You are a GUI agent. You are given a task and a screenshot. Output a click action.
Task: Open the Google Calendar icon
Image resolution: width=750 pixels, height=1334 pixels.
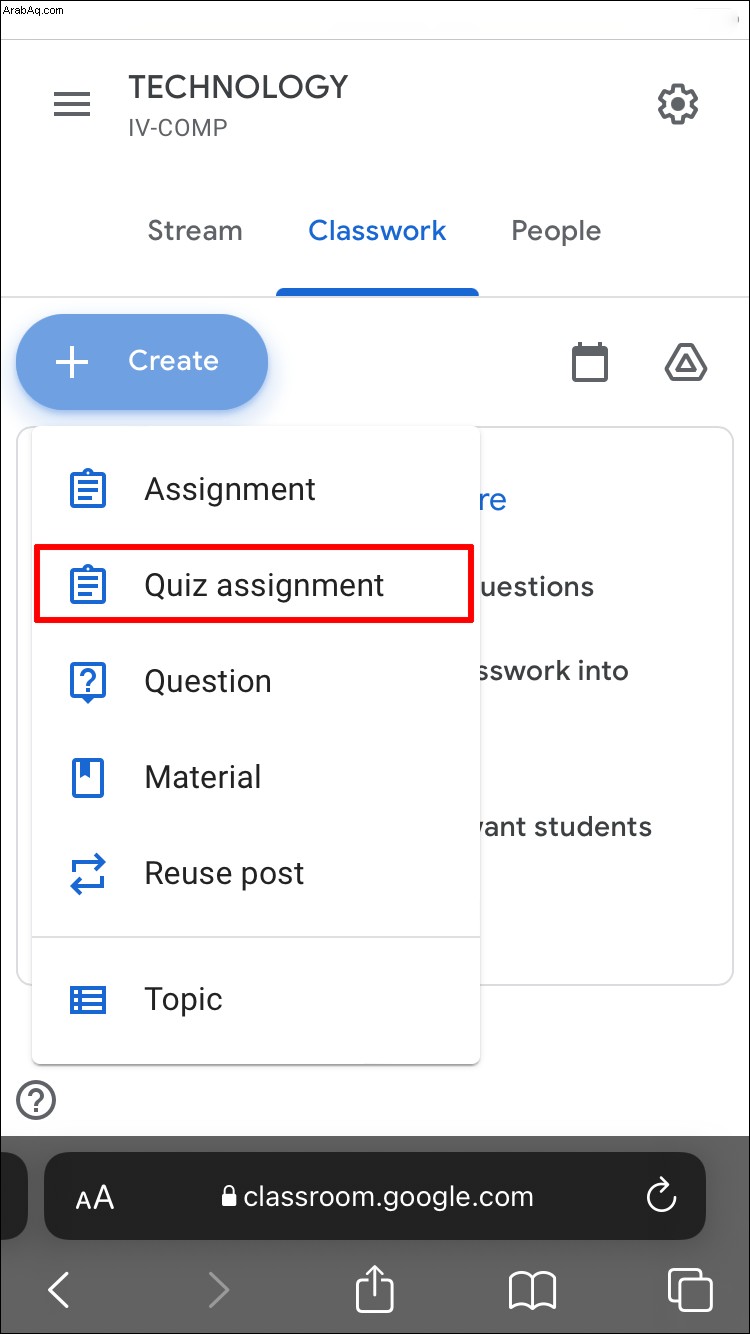point(590,362)
